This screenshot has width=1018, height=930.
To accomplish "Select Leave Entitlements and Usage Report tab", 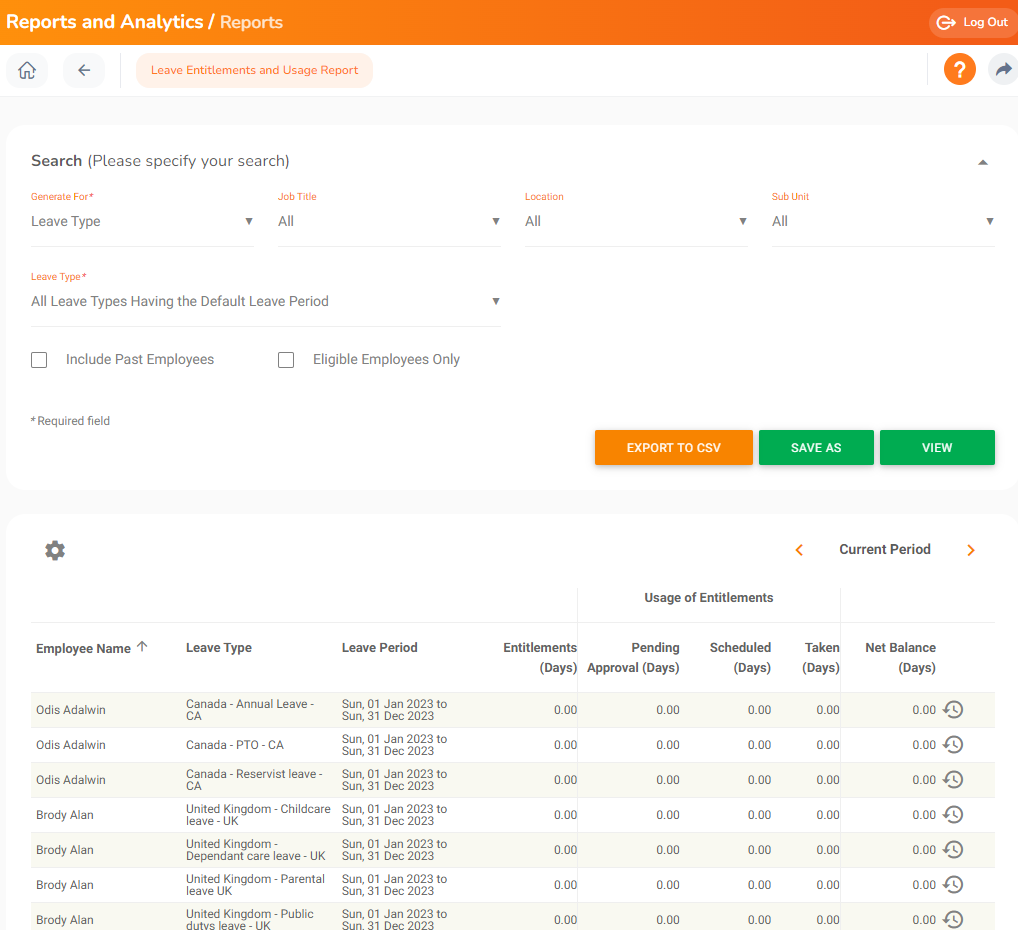I will click(x=254, y=70).
